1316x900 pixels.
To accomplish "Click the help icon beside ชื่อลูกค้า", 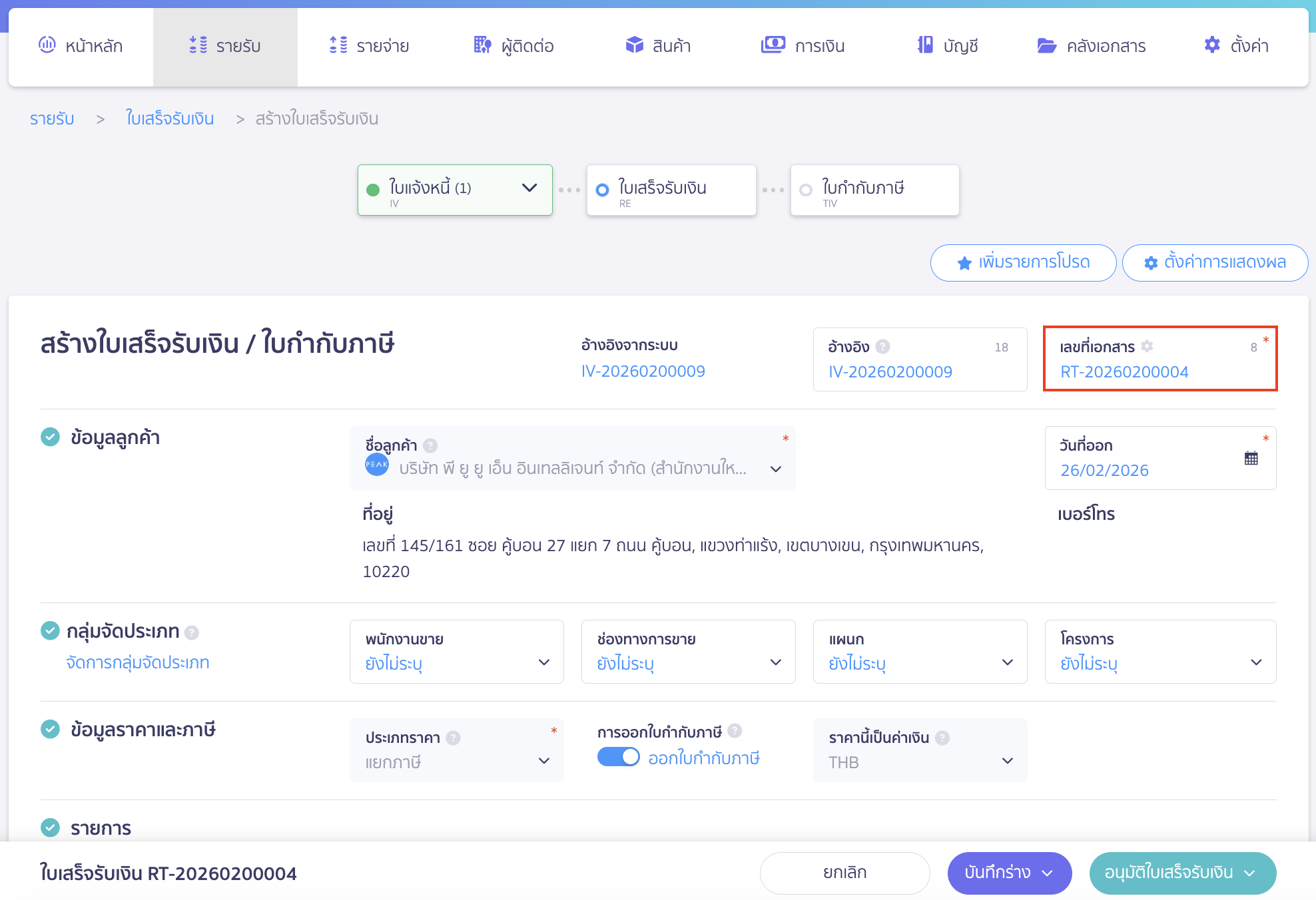I will pyautogui.click(x=430, y=445).
